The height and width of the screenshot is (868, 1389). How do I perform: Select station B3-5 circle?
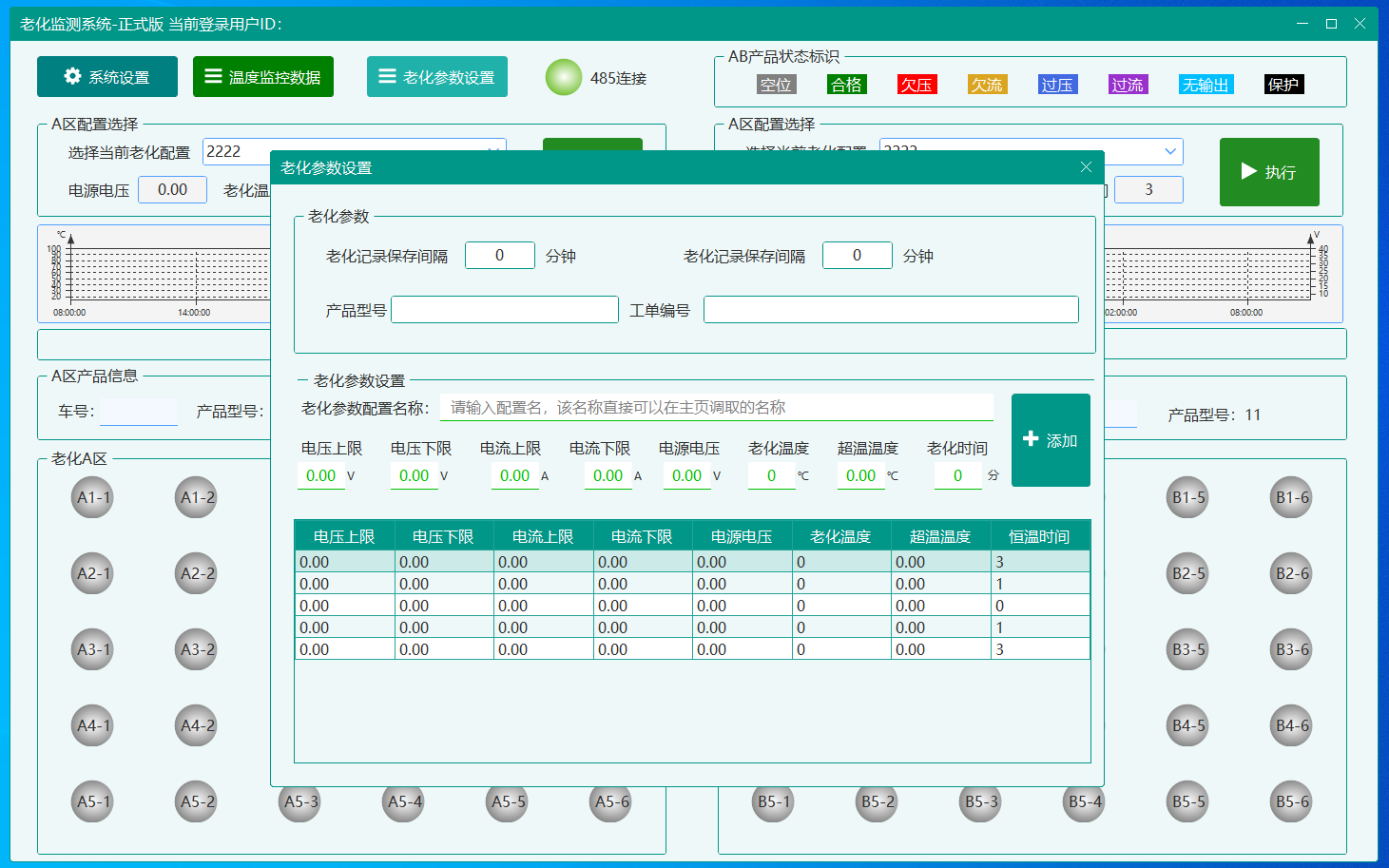pyautogui.click(x=1188, y=649)
